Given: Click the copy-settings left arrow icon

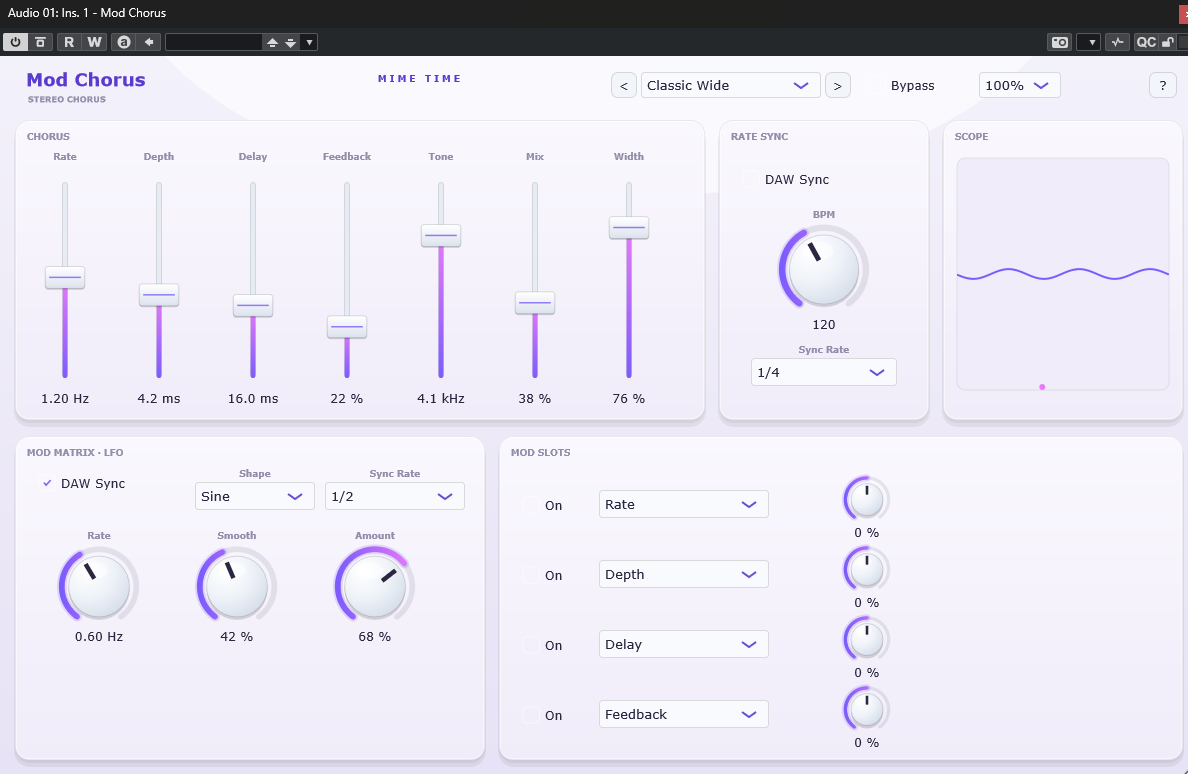Looking at the screenshot, I should point(149,42).
